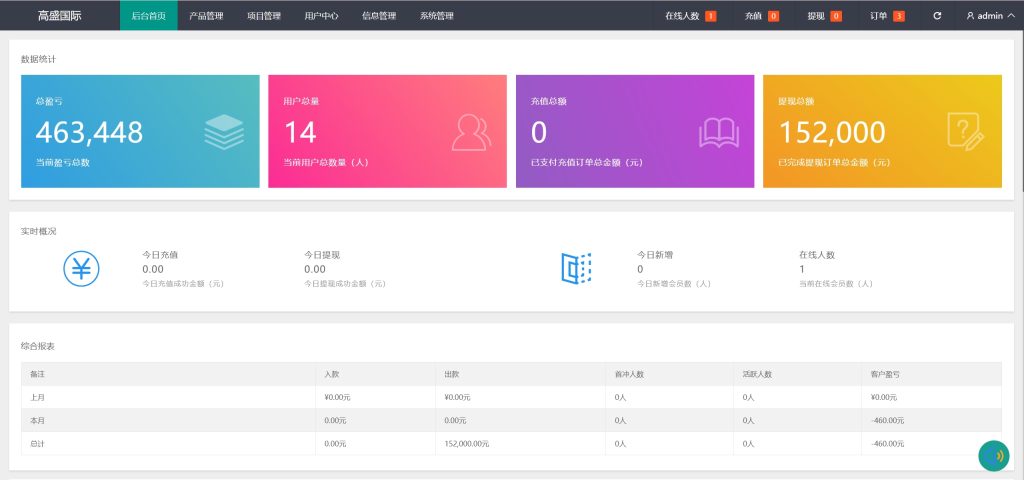Open the 项目管理 menu
Image resolution: width=1024 pixels, height=480 pixels.
click(264, 16)
